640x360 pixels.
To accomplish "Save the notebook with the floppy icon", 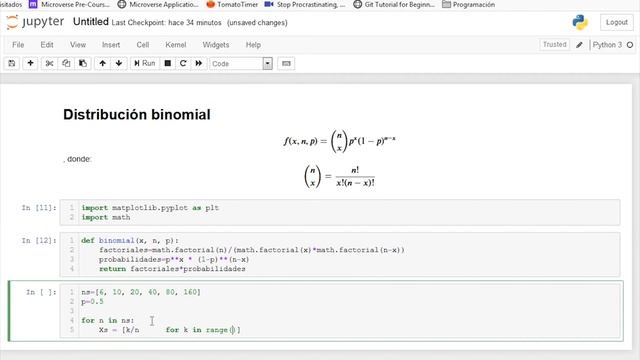I will [12, 63].
